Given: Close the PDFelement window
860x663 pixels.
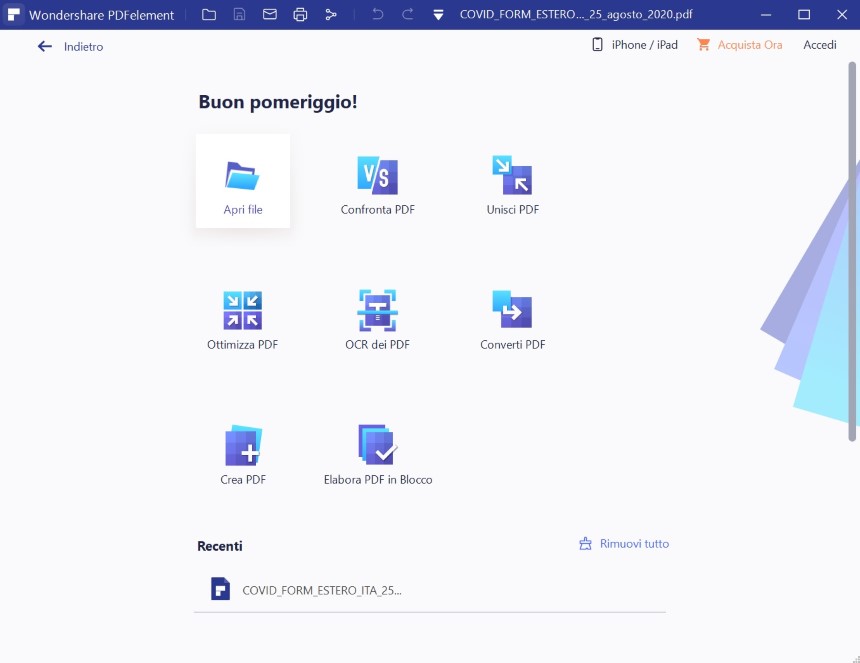Looking at the screenshot, I should (842, 15).
